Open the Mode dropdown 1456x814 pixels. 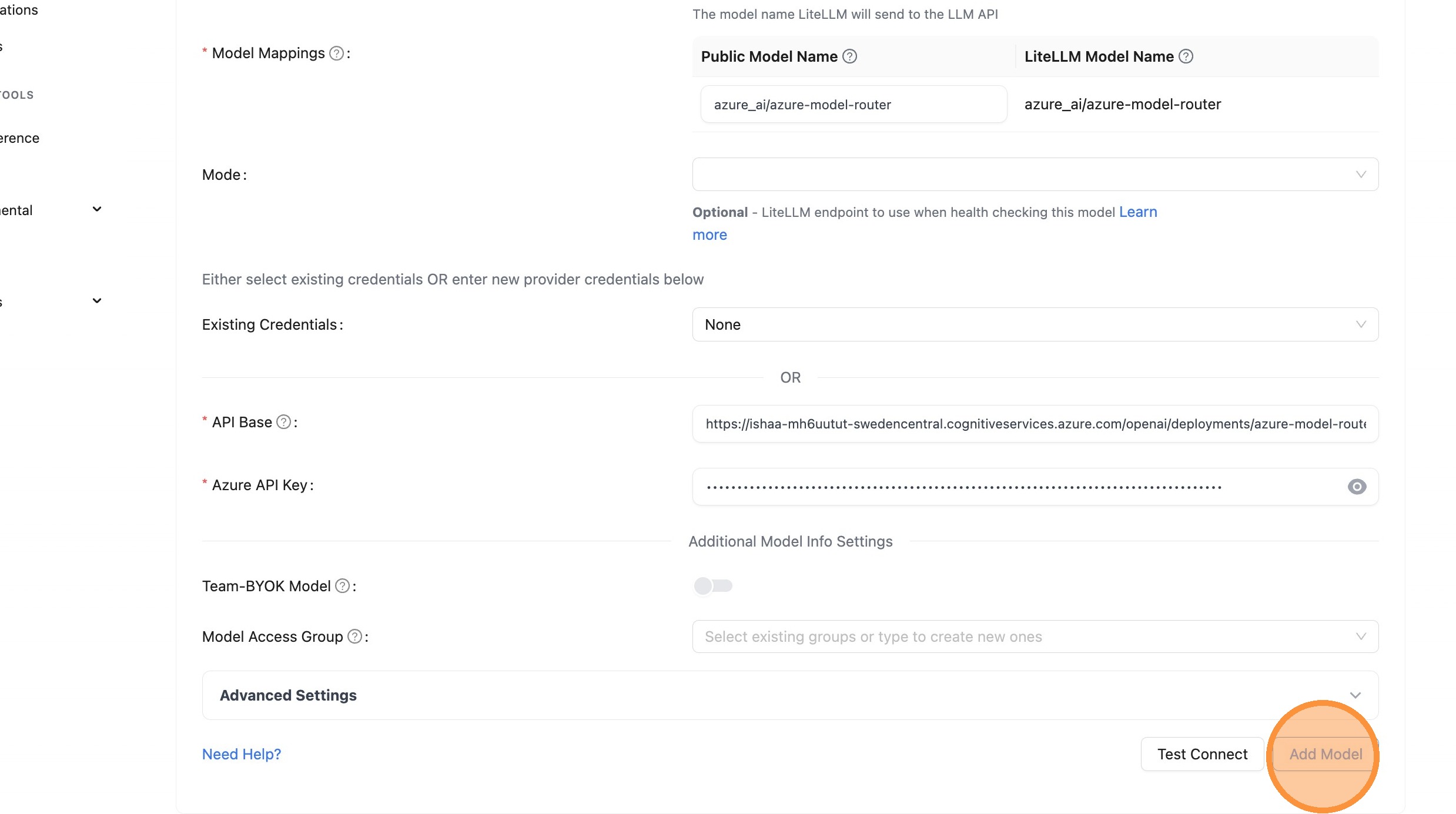click(1035, 175)
